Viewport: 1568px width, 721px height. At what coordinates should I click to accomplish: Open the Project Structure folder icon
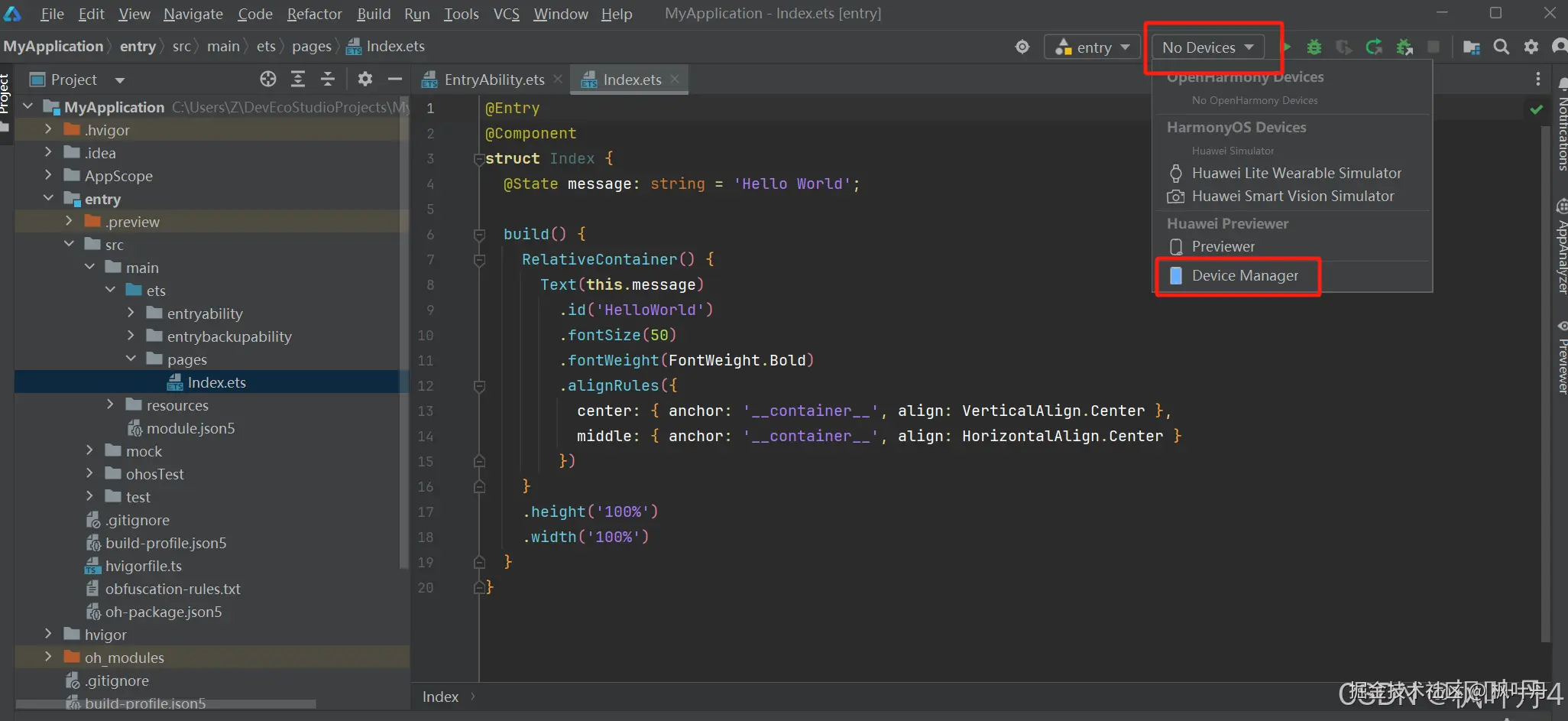(1471, 47)
